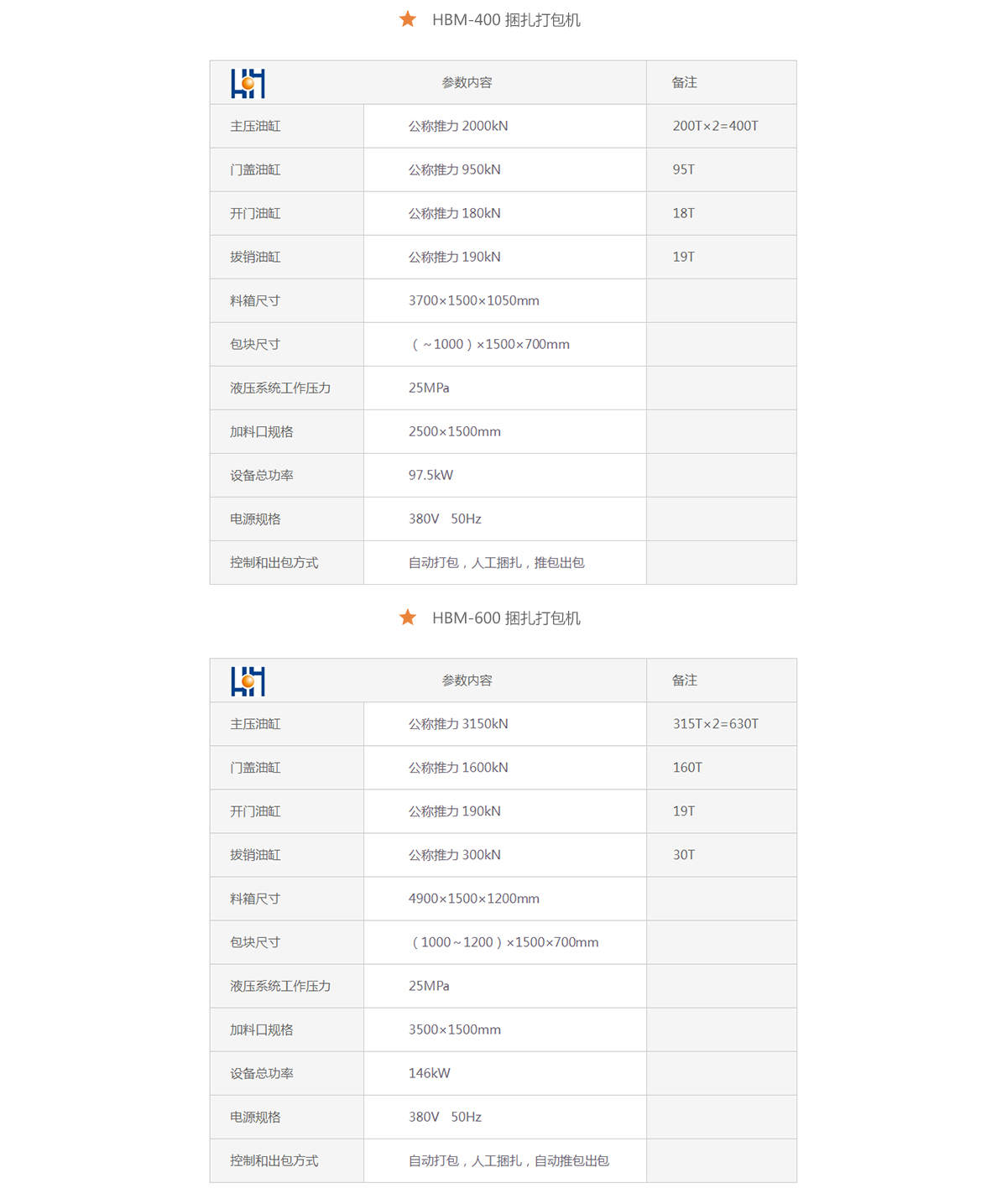Viewport: 1007px width, 1204px height.
Task: Click 自动打包，人工捆扎，推包出包 cell
Action: pos(497,562)
